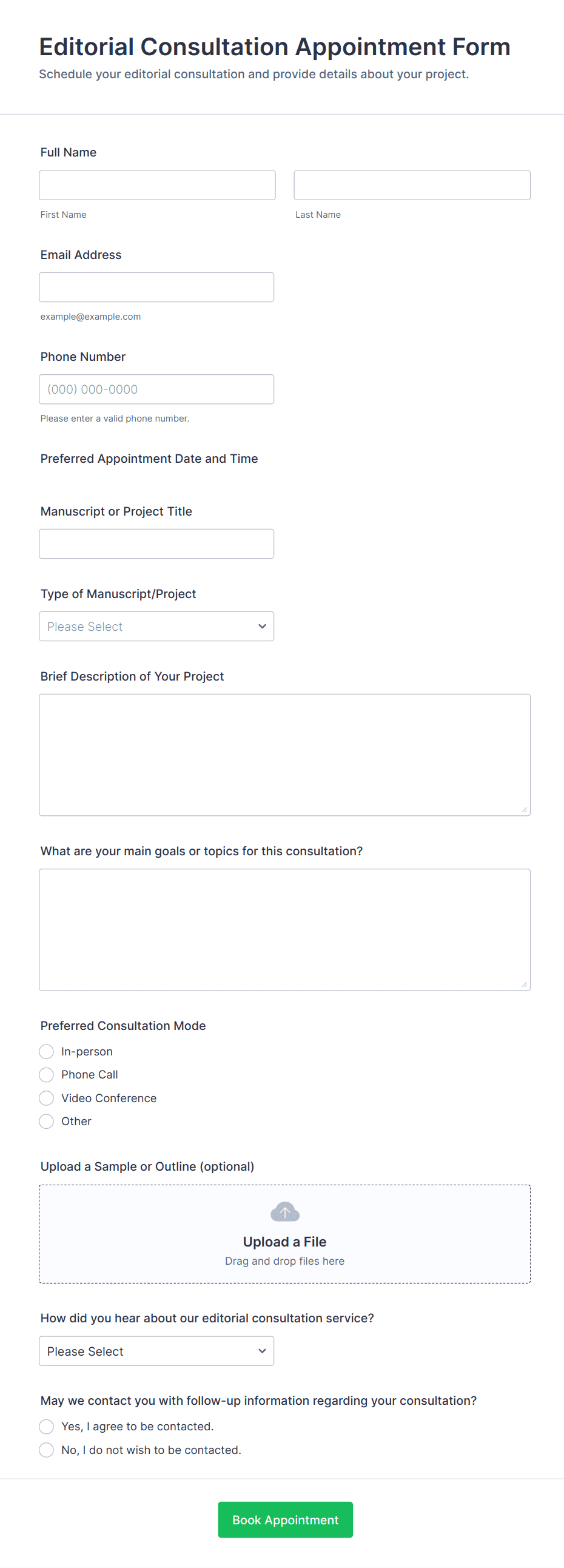Expand the how did you hear dropdown
Screen dimensions: 564x1568
point(156,1351)
